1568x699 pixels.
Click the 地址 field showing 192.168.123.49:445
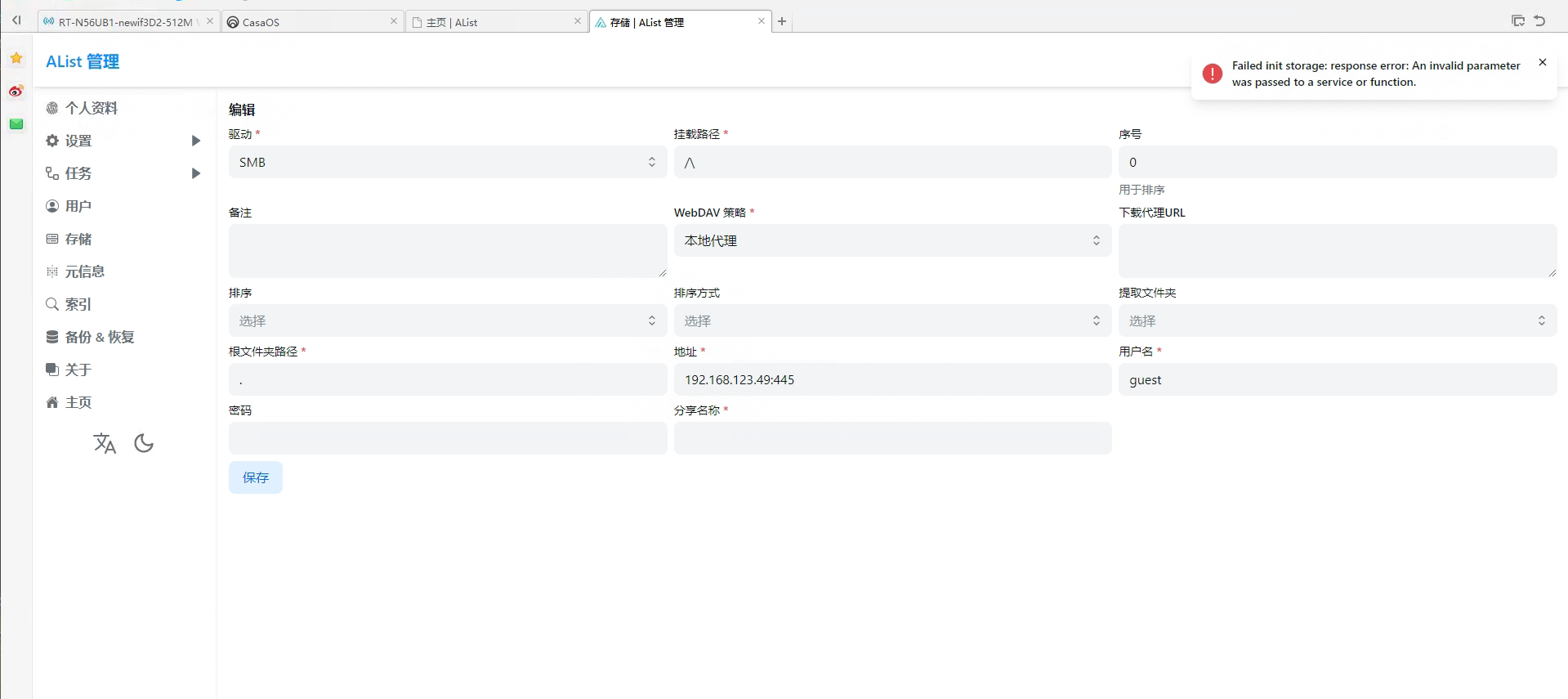892,379
